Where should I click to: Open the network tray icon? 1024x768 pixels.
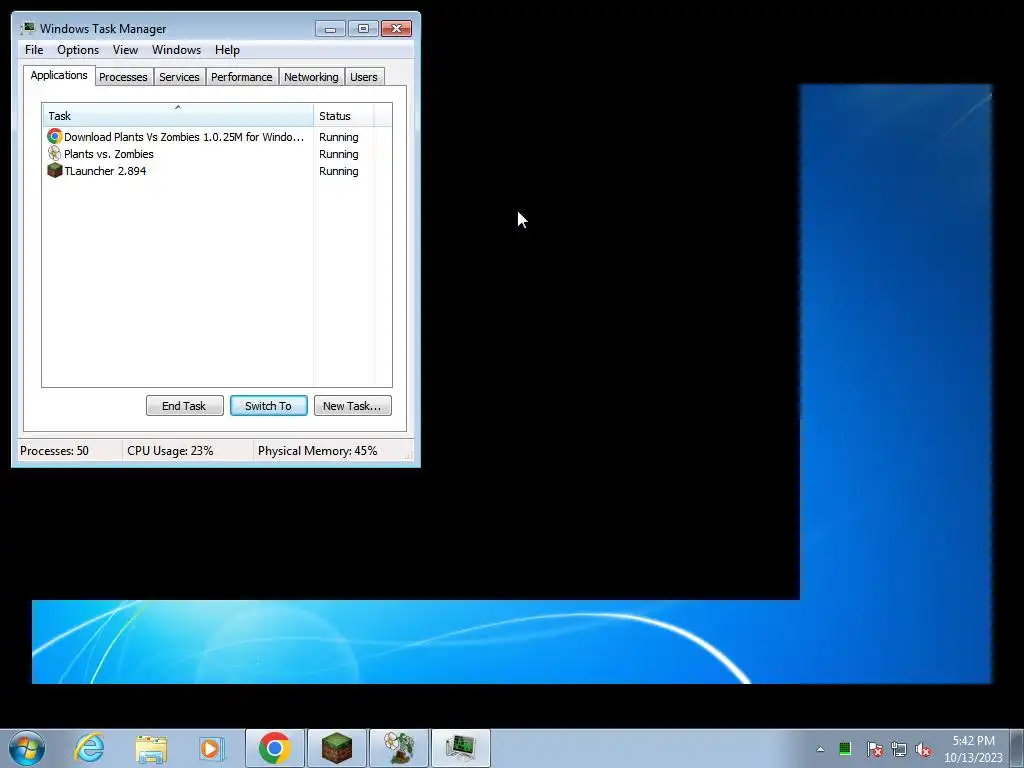click(899, 749)
